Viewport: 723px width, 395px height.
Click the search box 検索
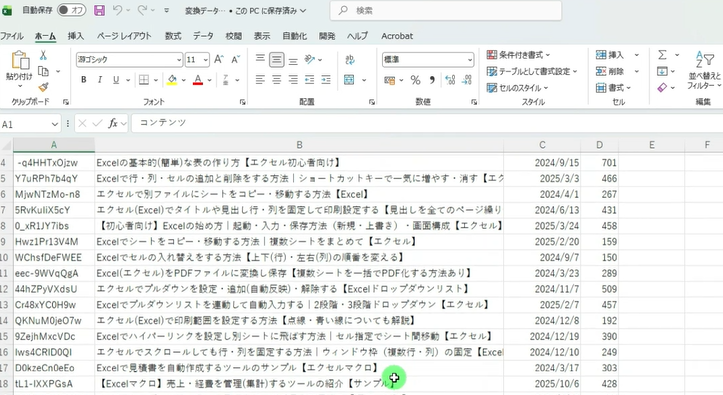(x=446, y=10)
